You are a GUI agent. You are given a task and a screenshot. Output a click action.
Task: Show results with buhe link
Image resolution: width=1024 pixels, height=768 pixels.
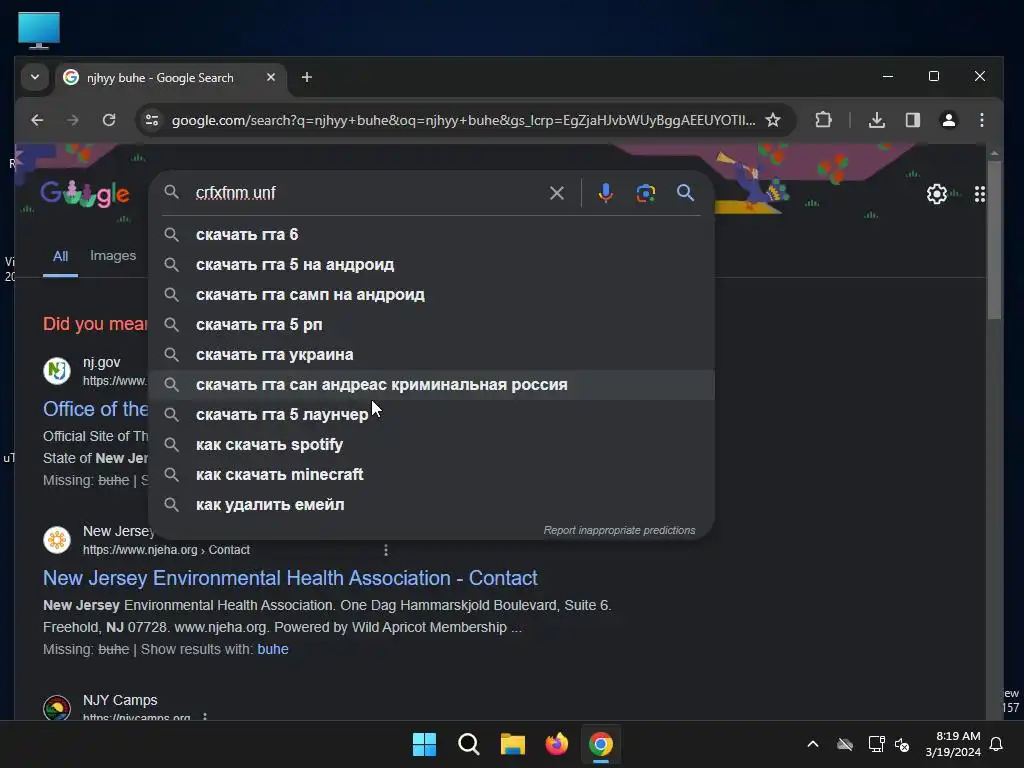tap(273, 649)
